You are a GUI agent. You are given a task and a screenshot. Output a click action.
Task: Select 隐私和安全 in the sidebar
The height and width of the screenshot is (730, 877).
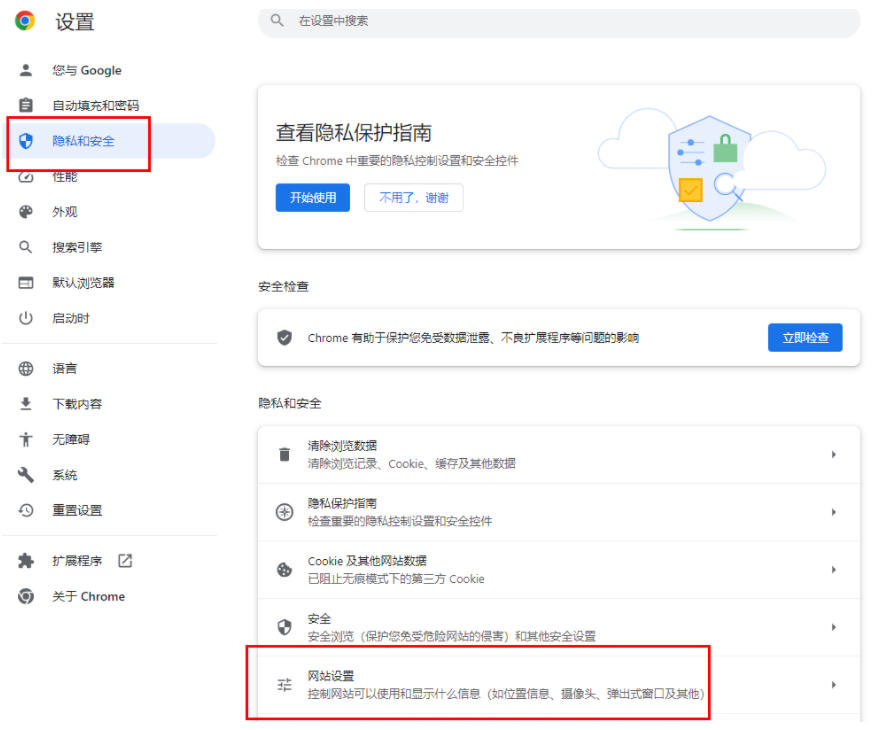[109, 141]
